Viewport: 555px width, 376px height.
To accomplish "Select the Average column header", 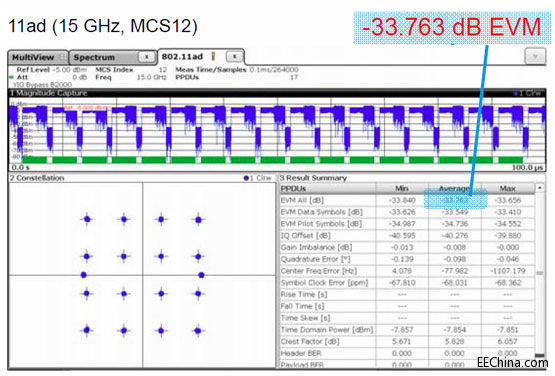I will (455, 188).
